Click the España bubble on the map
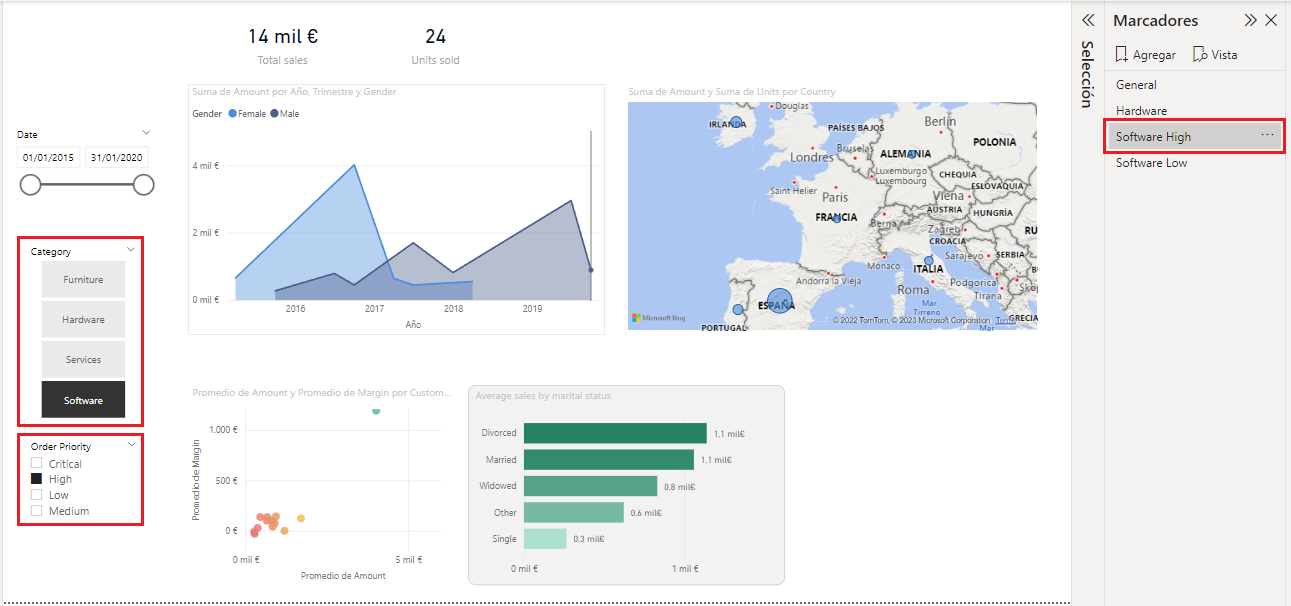 [780, 301]
